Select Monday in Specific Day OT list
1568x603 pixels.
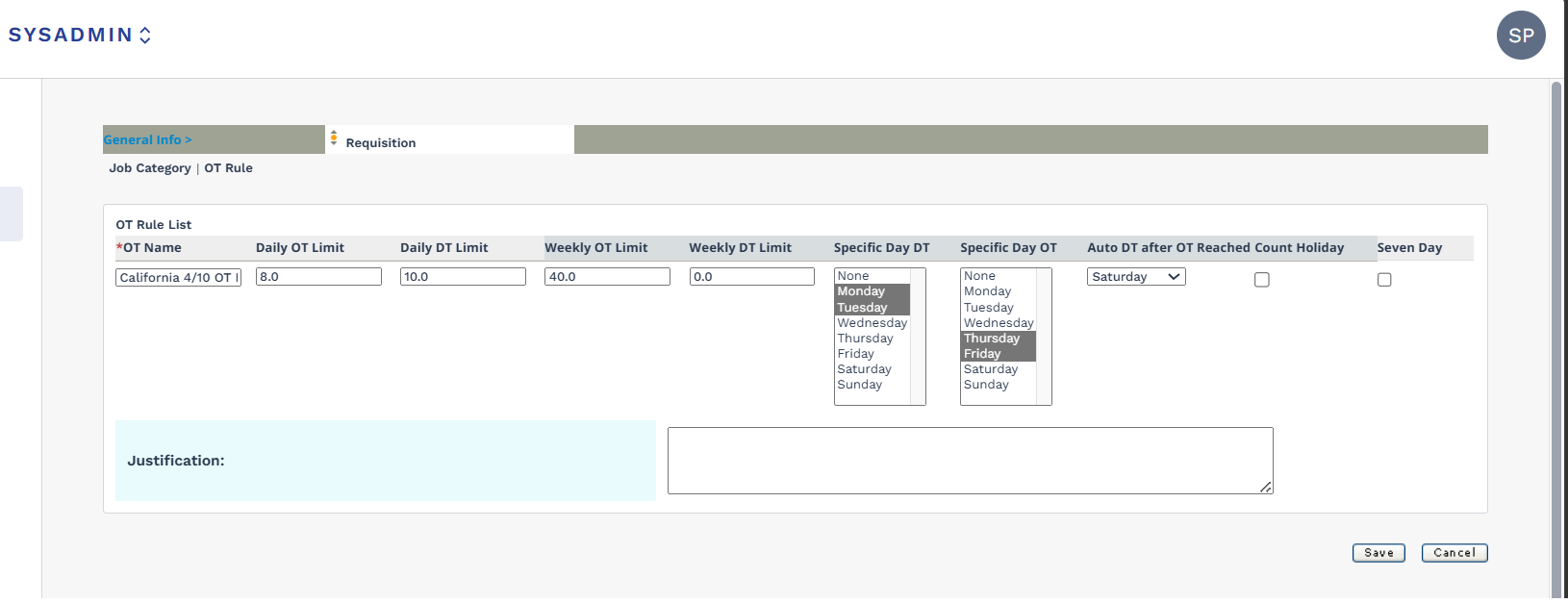coord(999,291)
